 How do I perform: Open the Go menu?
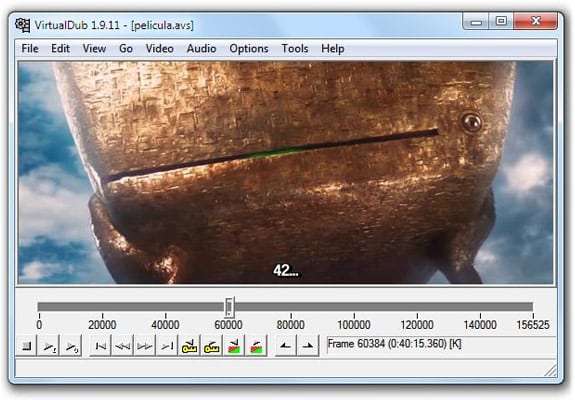[126, 48]
